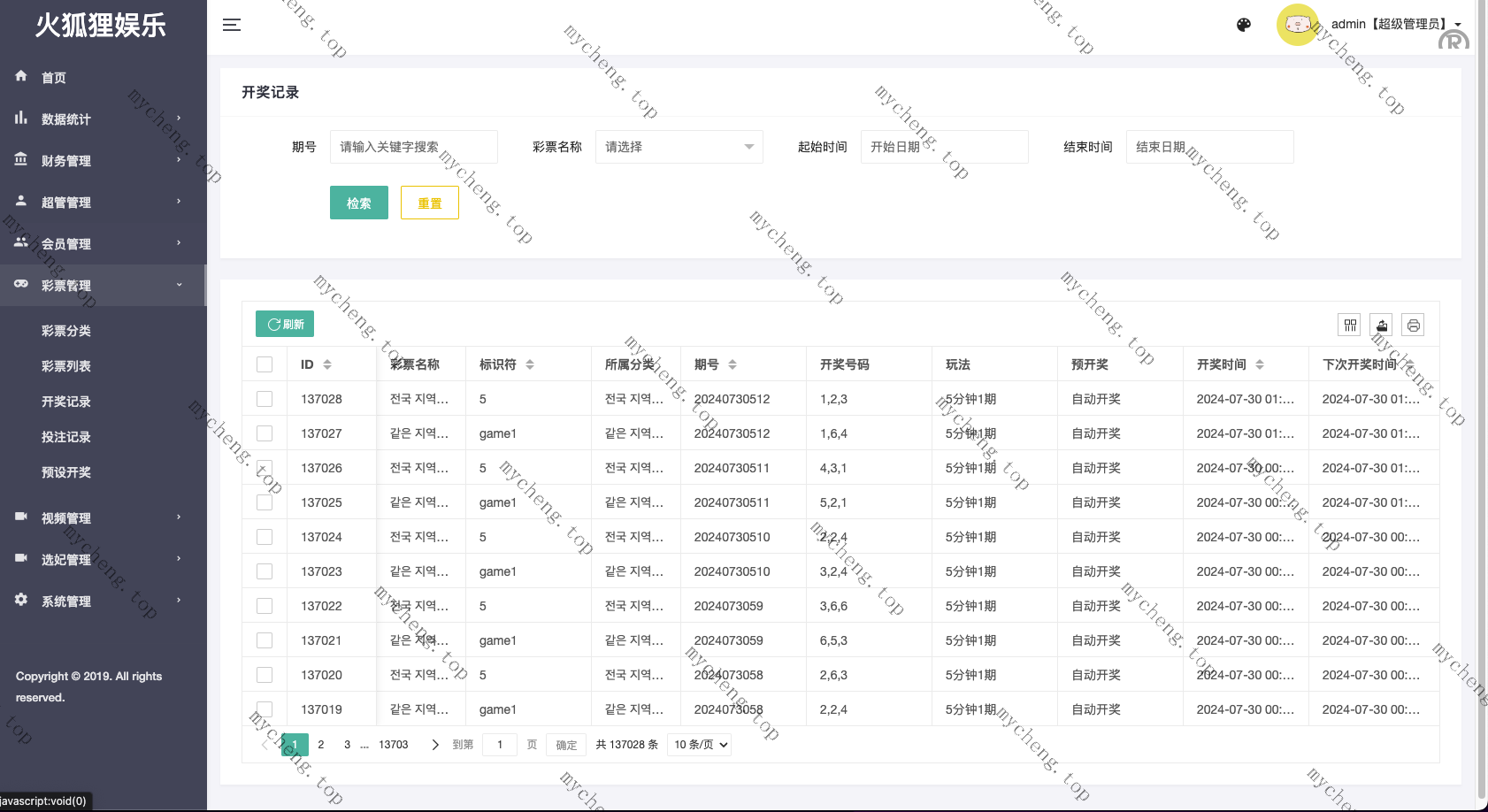The width and height of the screenshot is (1488, 812).
Task: Click the admin avatar picture
Action: (1297, 25)
